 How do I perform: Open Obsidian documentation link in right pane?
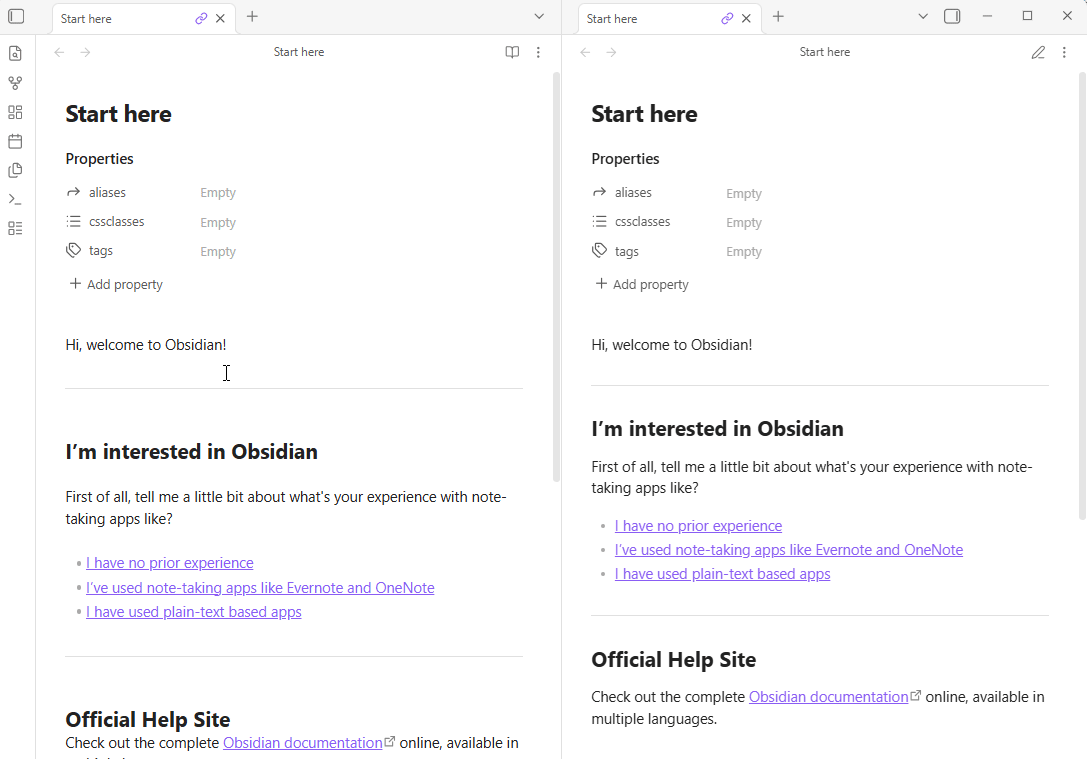829,696
